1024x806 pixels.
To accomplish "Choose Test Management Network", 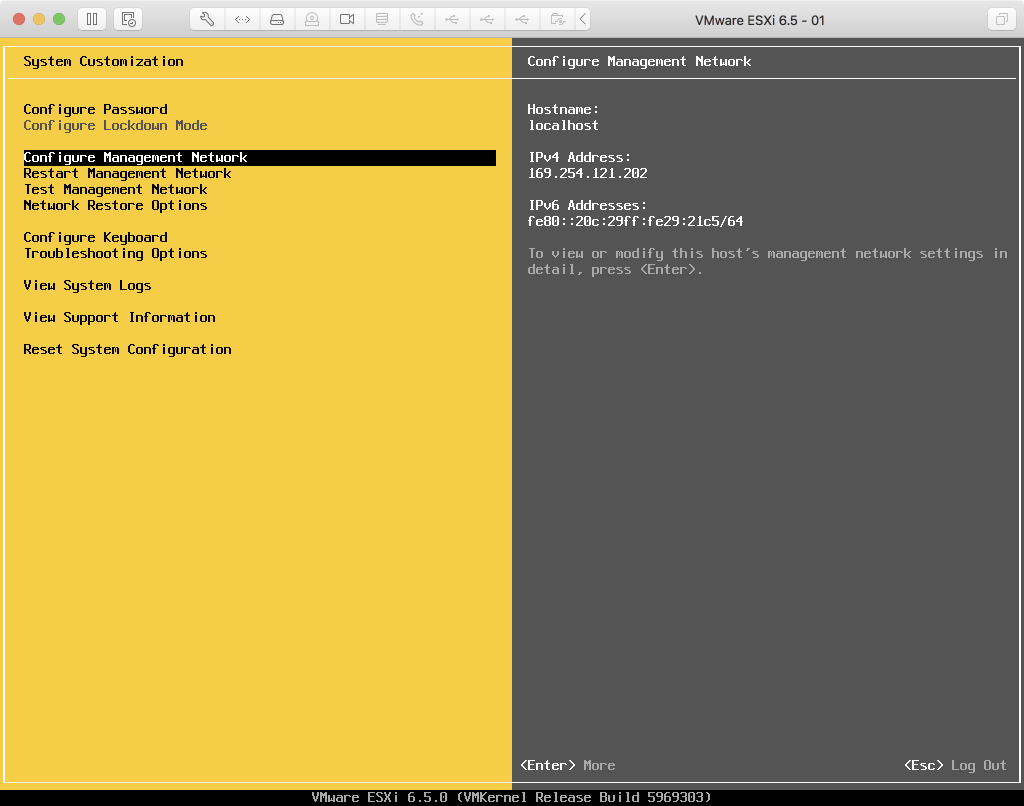I will (x=115, y=189).
